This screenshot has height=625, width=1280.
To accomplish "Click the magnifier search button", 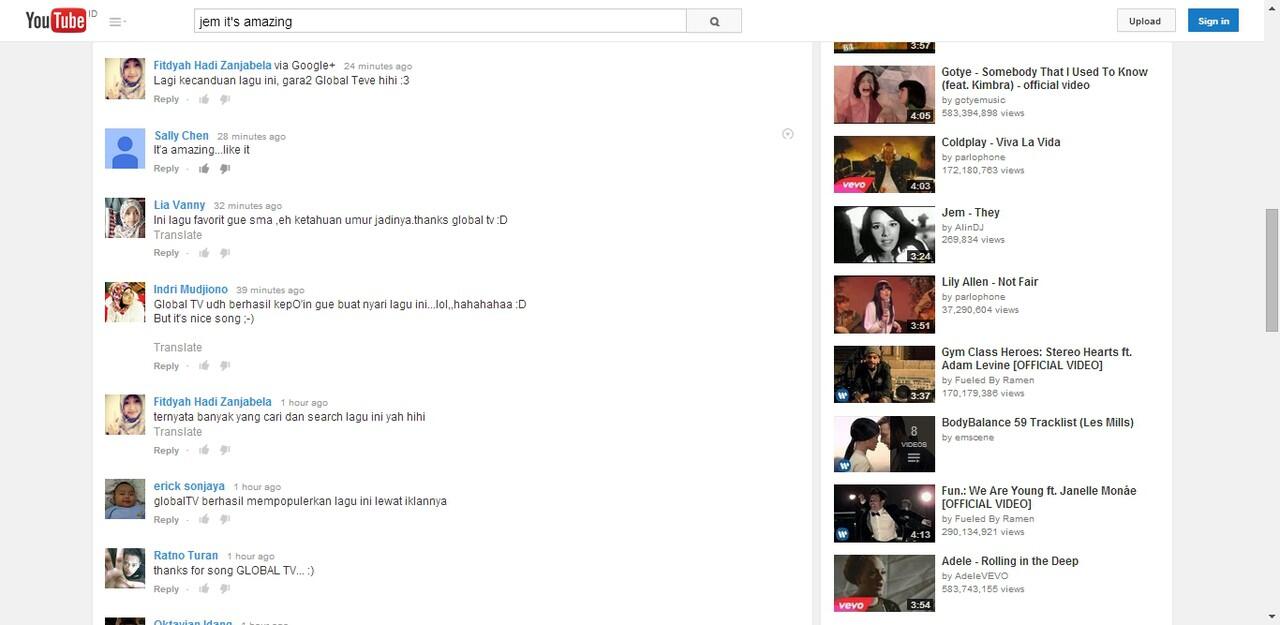I will [714, 21].
